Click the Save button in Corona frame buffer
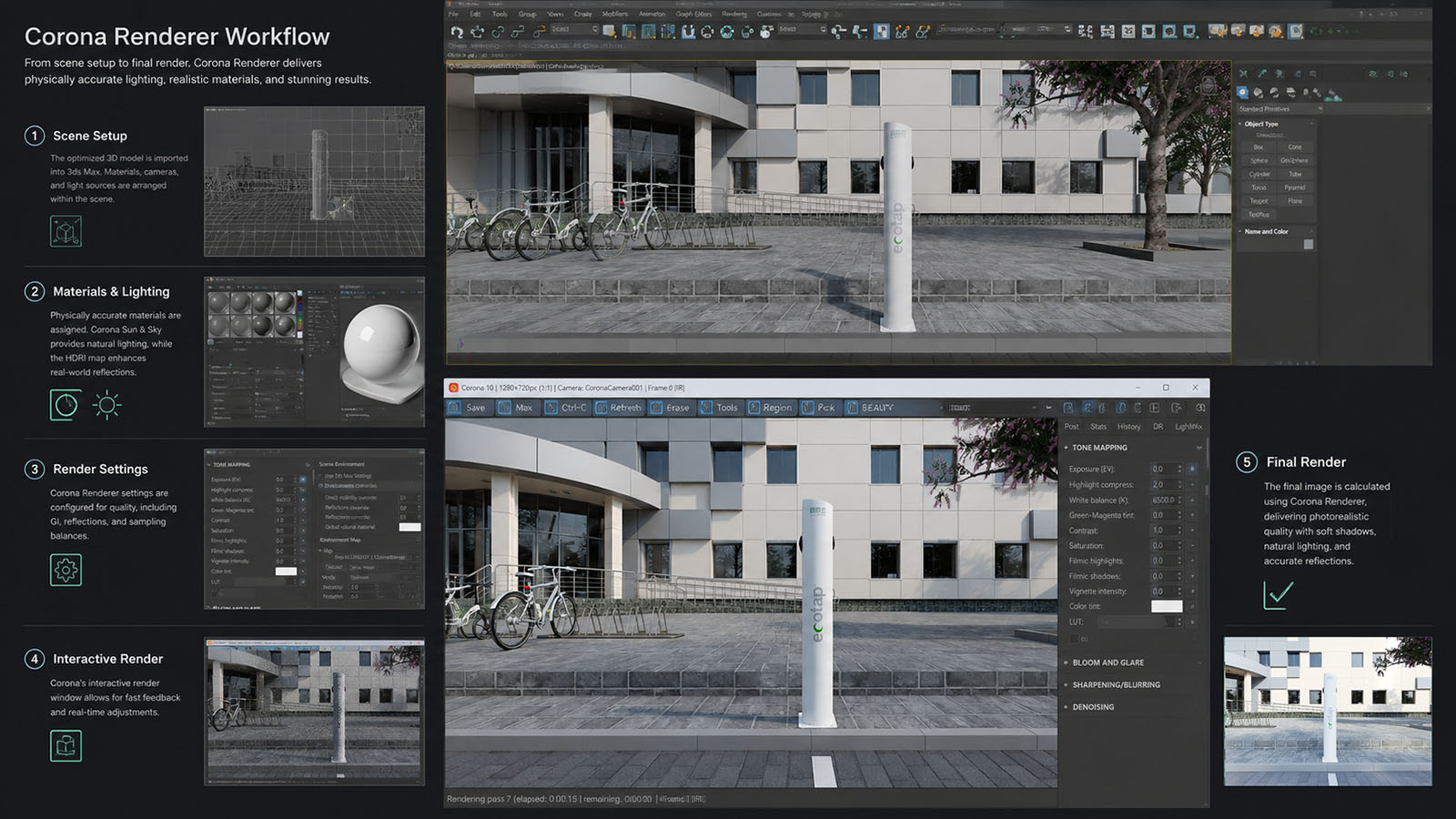This screenshot has height=819, width=1456. [467, 408]
